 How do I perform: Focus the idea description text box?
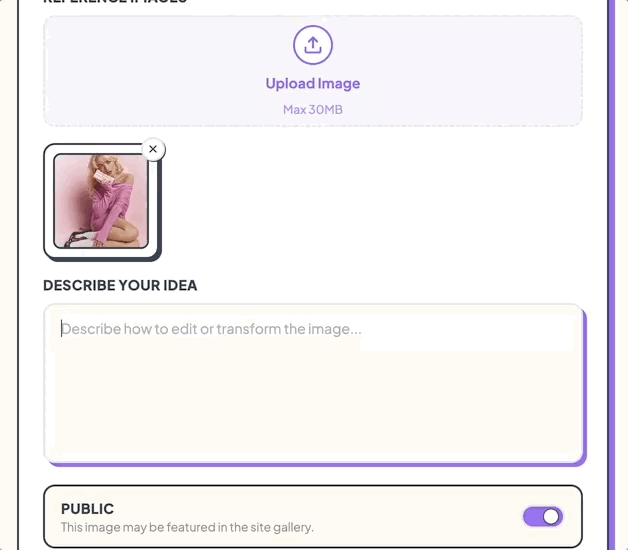(x=313, y=383)
